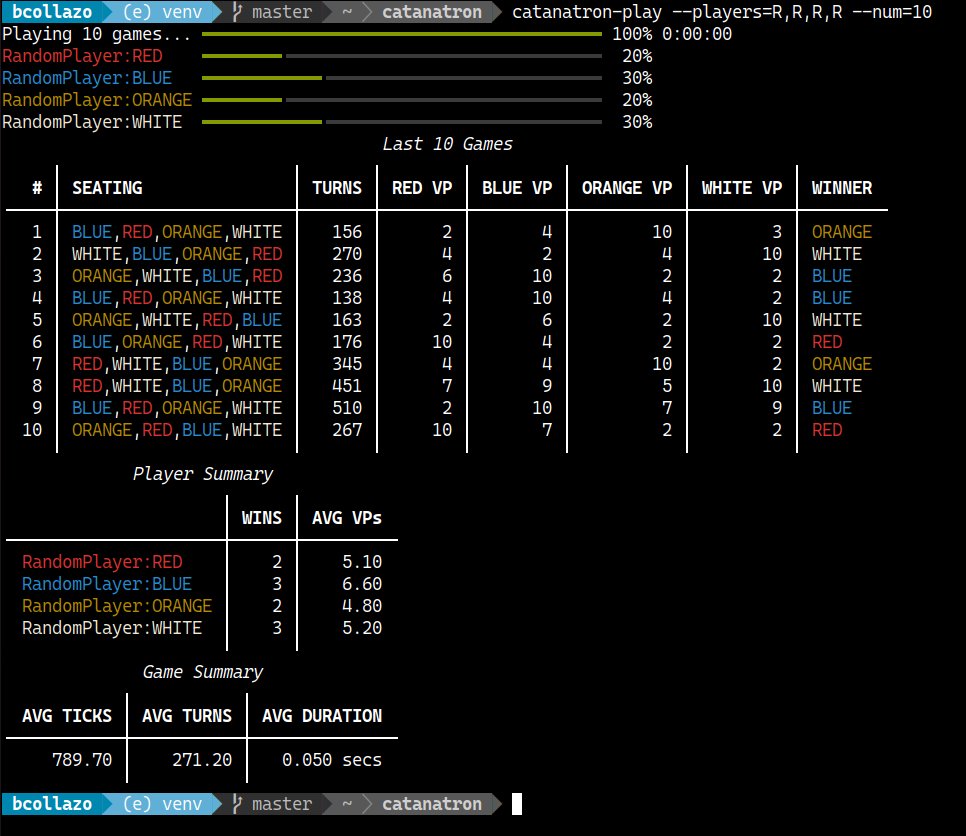Screen dimensions: 966x836
Task: Click 'catanatron' directory in top prompt
Action: [x=432, y=12]
